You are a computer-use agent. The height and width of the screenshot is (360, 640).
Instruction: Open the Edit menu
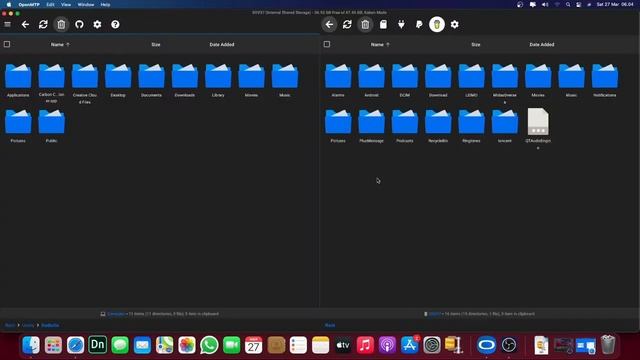coord(50,4)
